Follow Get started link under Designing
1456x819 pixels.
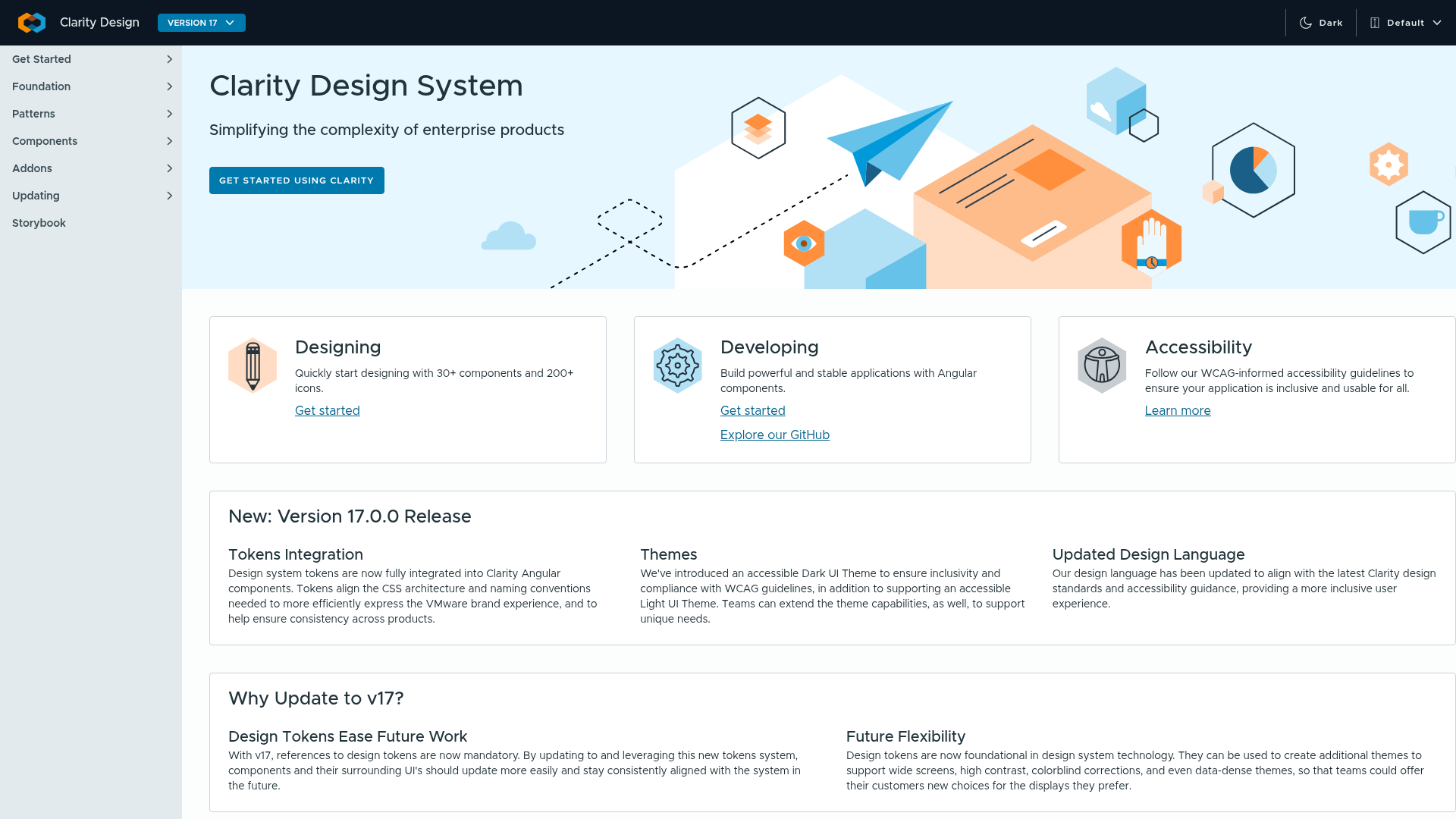click(x=328, y=410)
